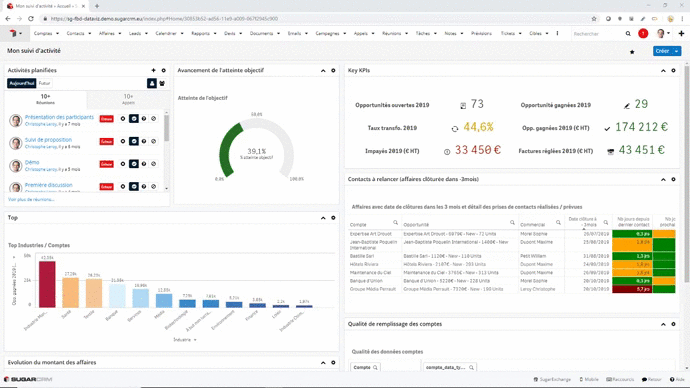Open the red notifications badge
Image resolution: width=690 pixels, height=388 pixels.
(x=643, y=33)
